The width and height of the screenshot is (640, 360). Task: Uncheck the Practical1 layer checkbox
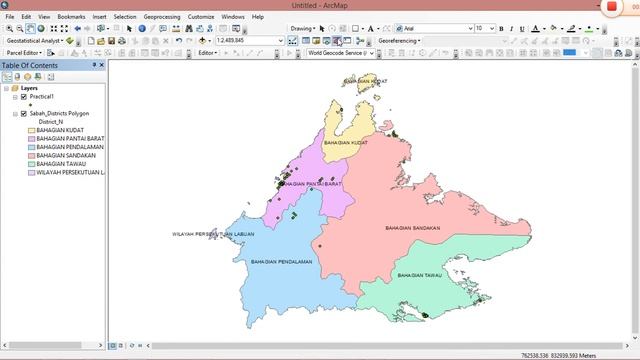point(24,97)
